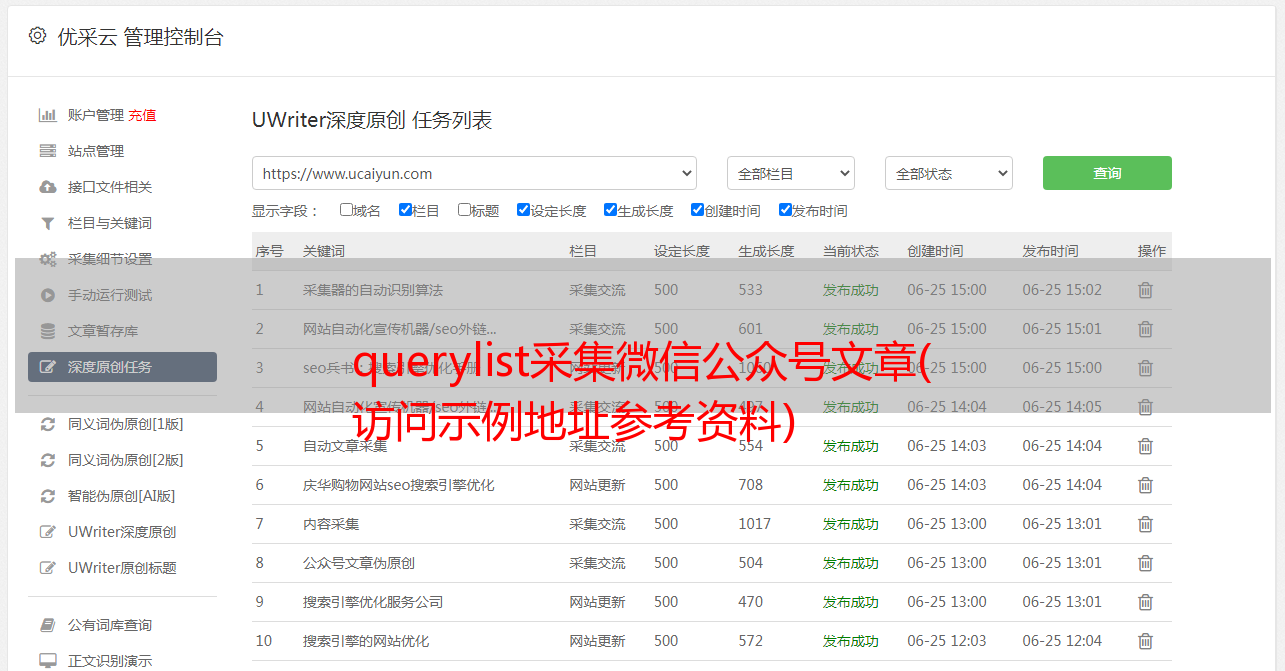
Task: Click the publish time 06-25 12:04
Action: (x=1062, y=641)
